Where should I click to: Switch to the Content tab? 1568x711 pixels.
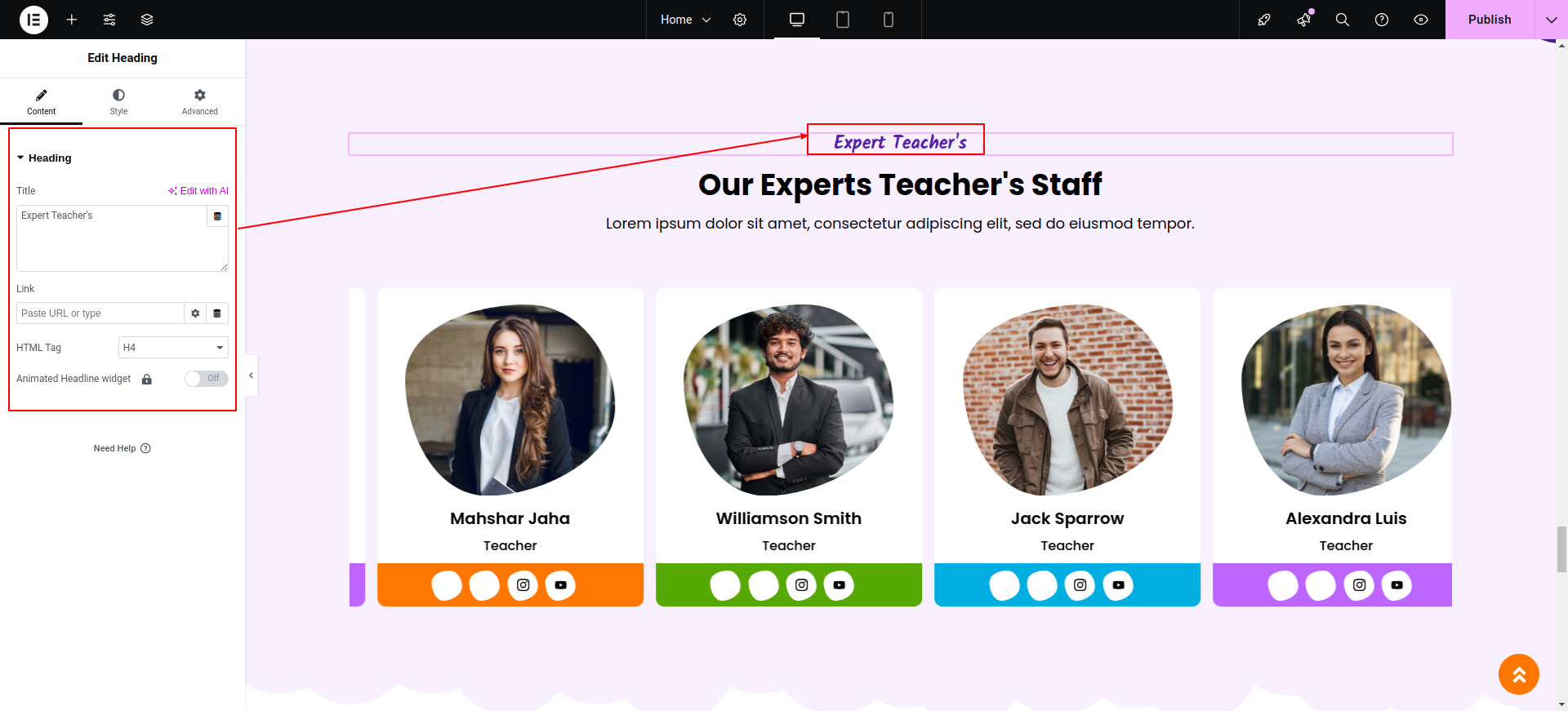click(41, 101)
